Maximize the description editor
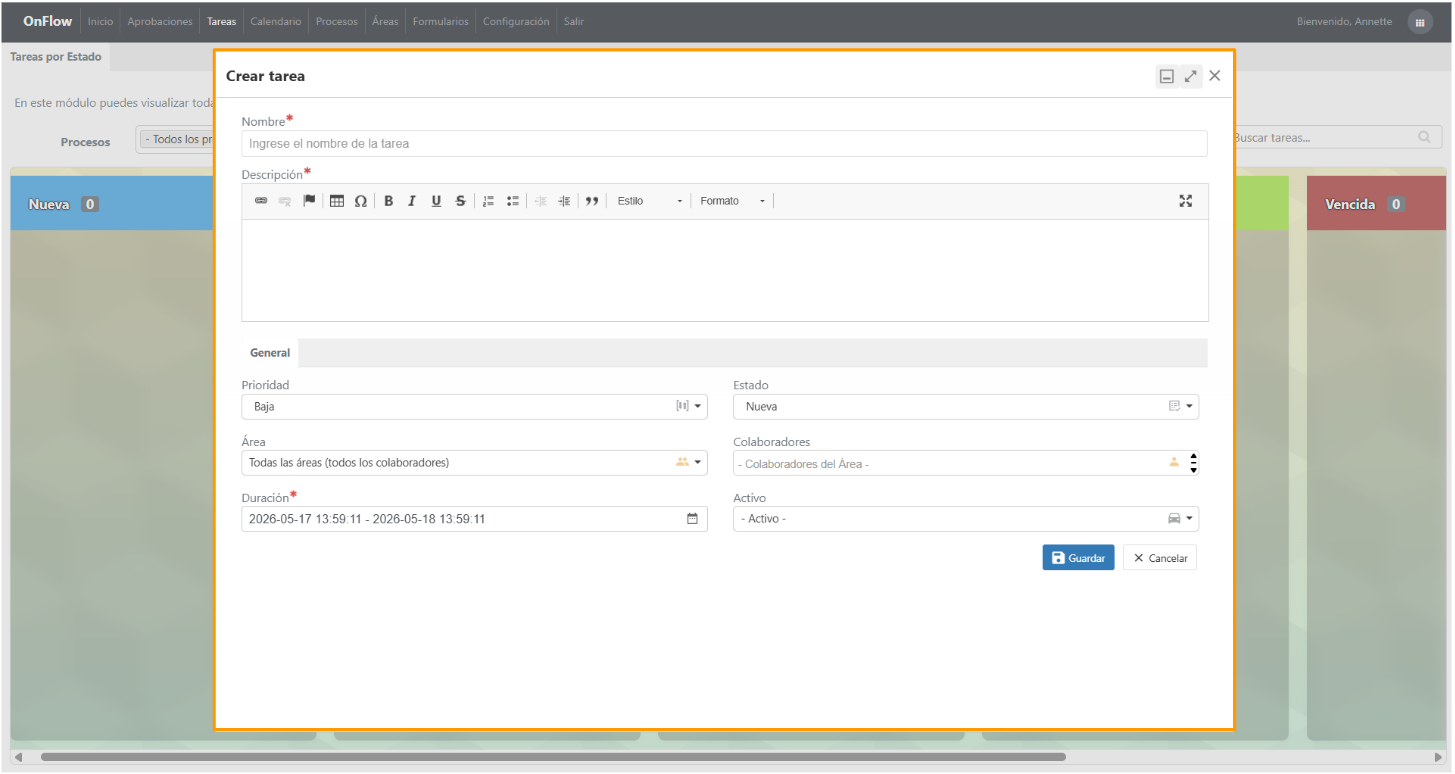 pos(1186,201)
